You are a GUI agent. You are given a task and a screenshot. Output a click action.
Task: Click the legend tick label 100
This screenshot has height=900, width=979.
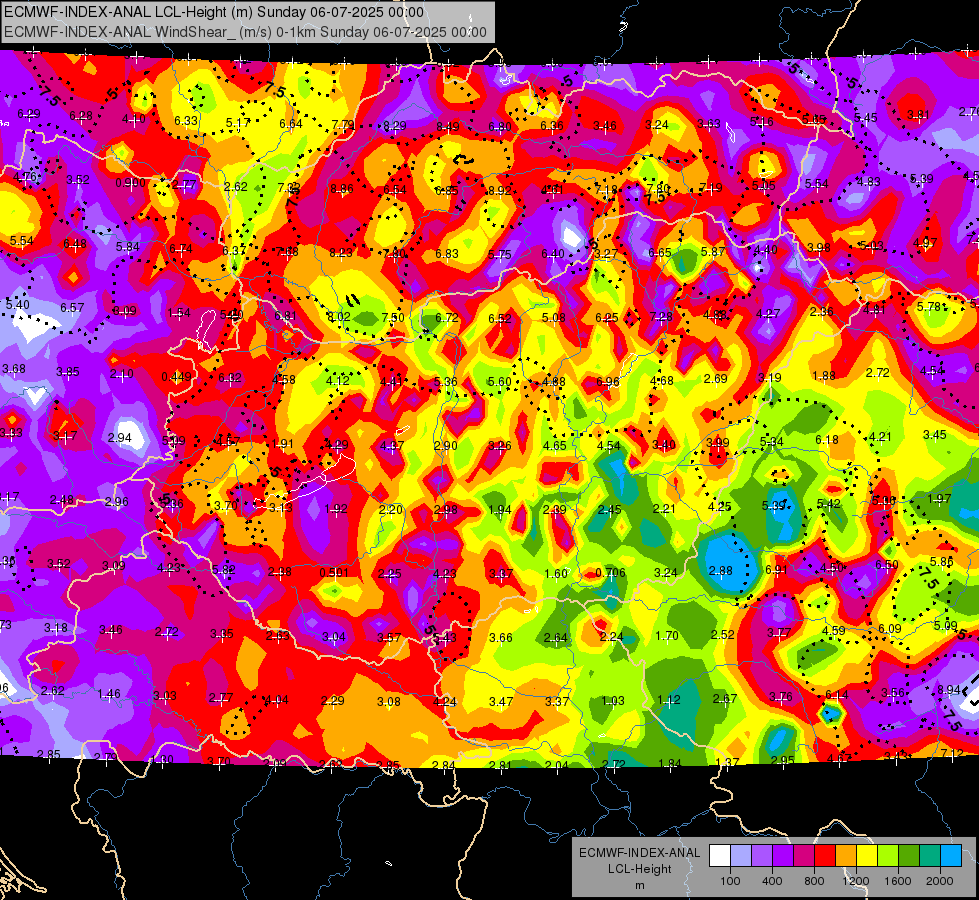click(730, 881)
